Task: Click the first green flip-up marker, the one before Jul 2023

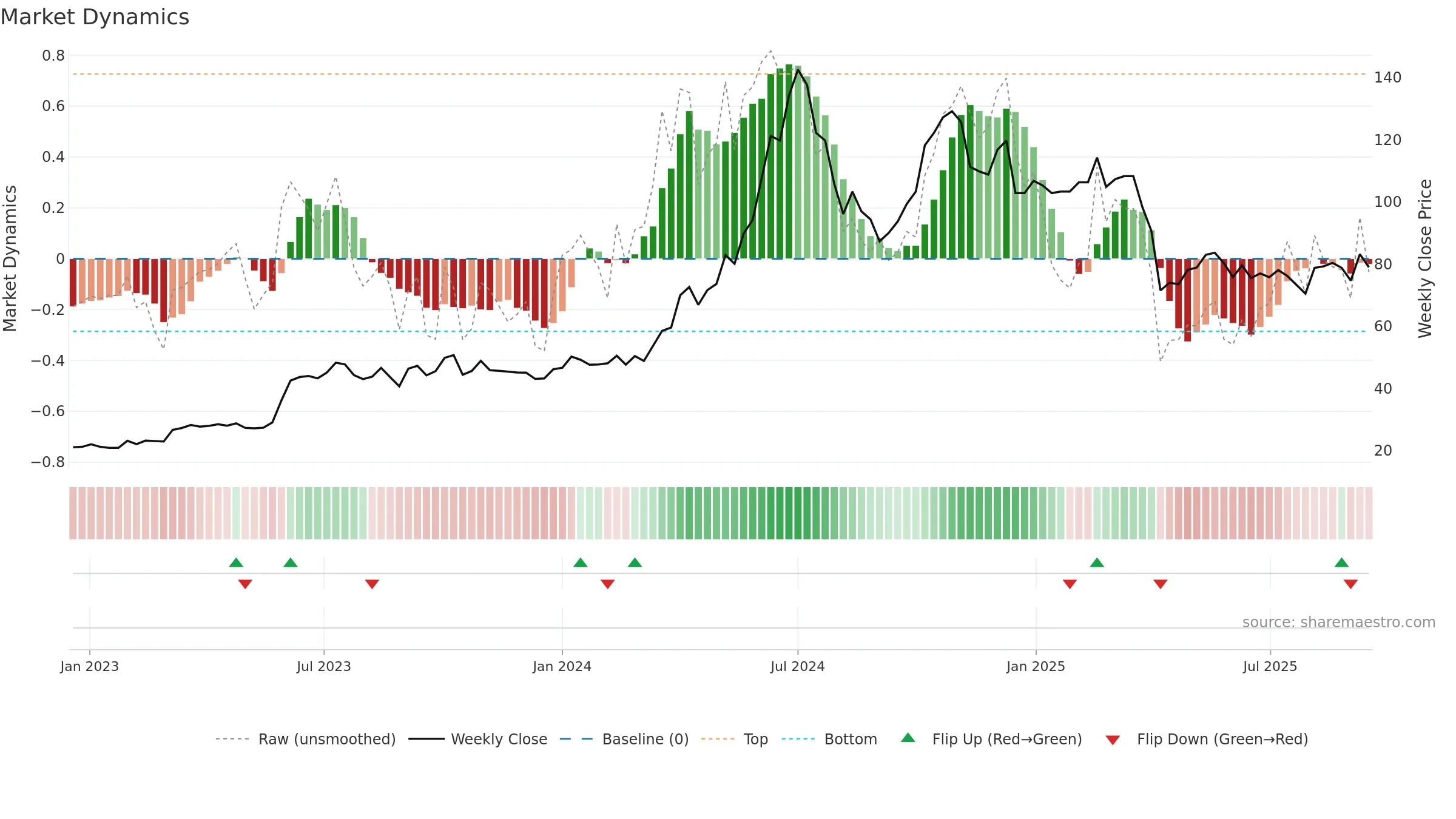Action: click(236, 562)
